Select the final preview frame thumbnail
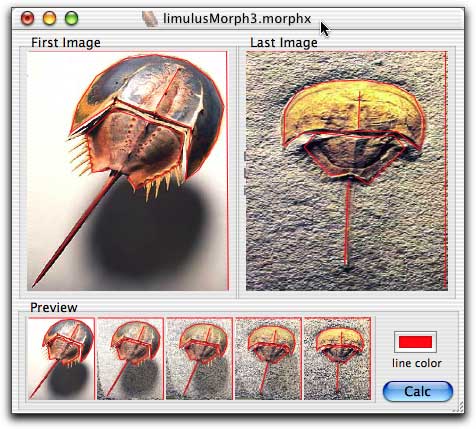The width and height of the screenshot is (476, 429). click(337, 359)
